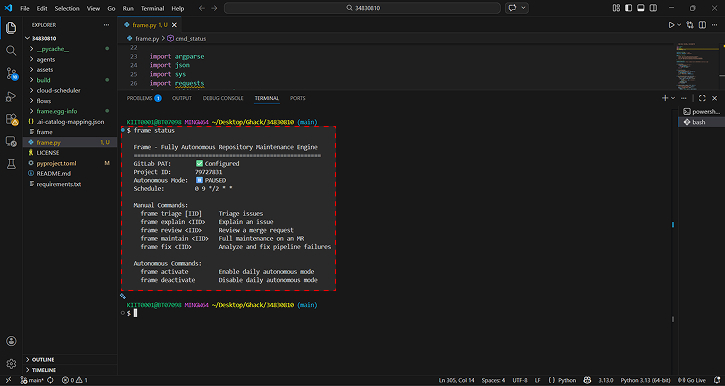725x386 pixels.
Task: Maximize the terminal panel size
Action: point(702,98)
